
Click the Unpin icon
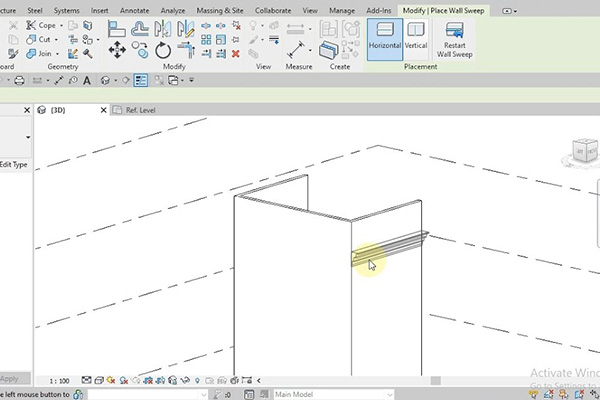coord(236,26)
